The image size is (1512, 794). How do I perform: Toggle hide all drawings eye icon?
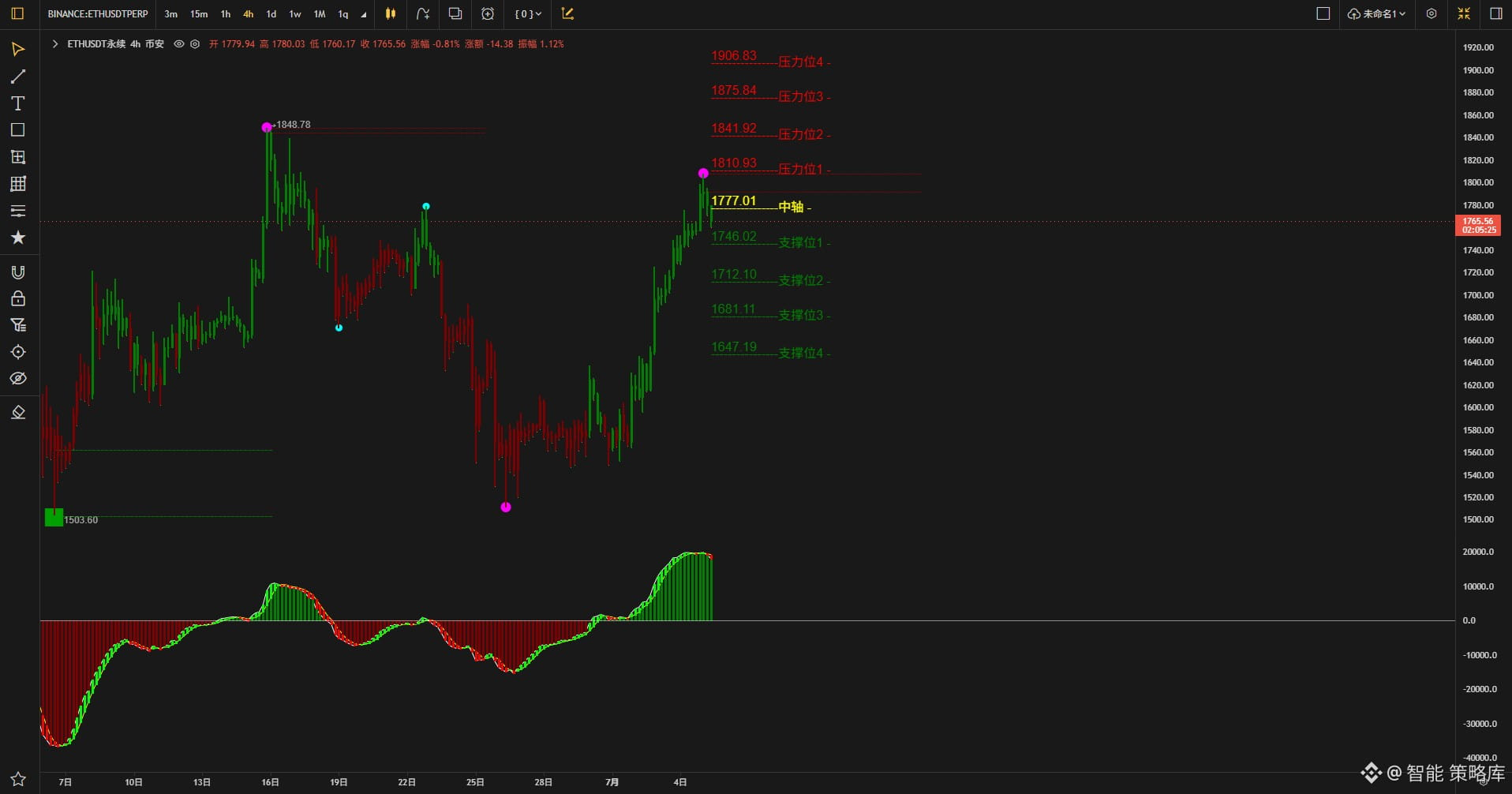coord(18,379)
